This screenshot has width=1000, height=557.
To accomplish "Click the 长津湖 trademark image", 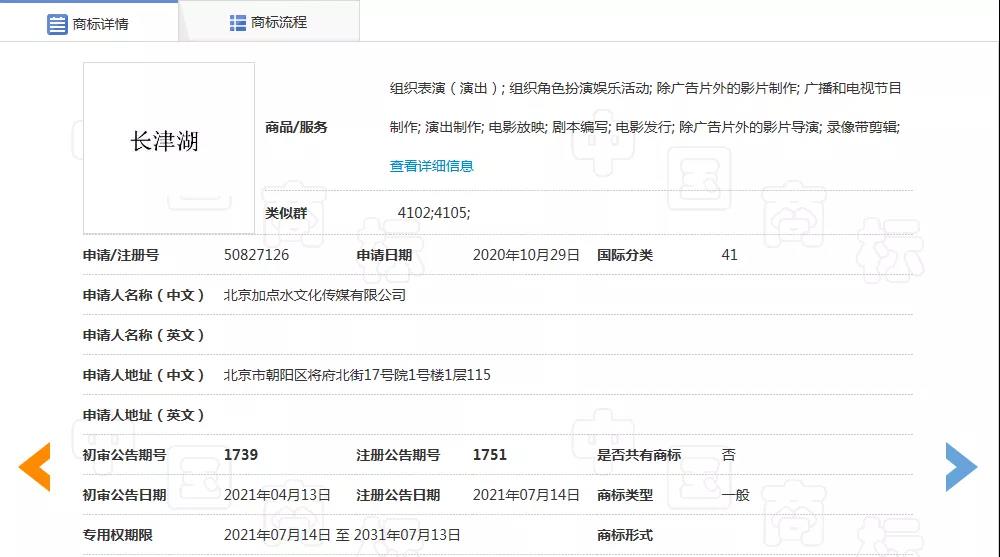I will (168, 142).
